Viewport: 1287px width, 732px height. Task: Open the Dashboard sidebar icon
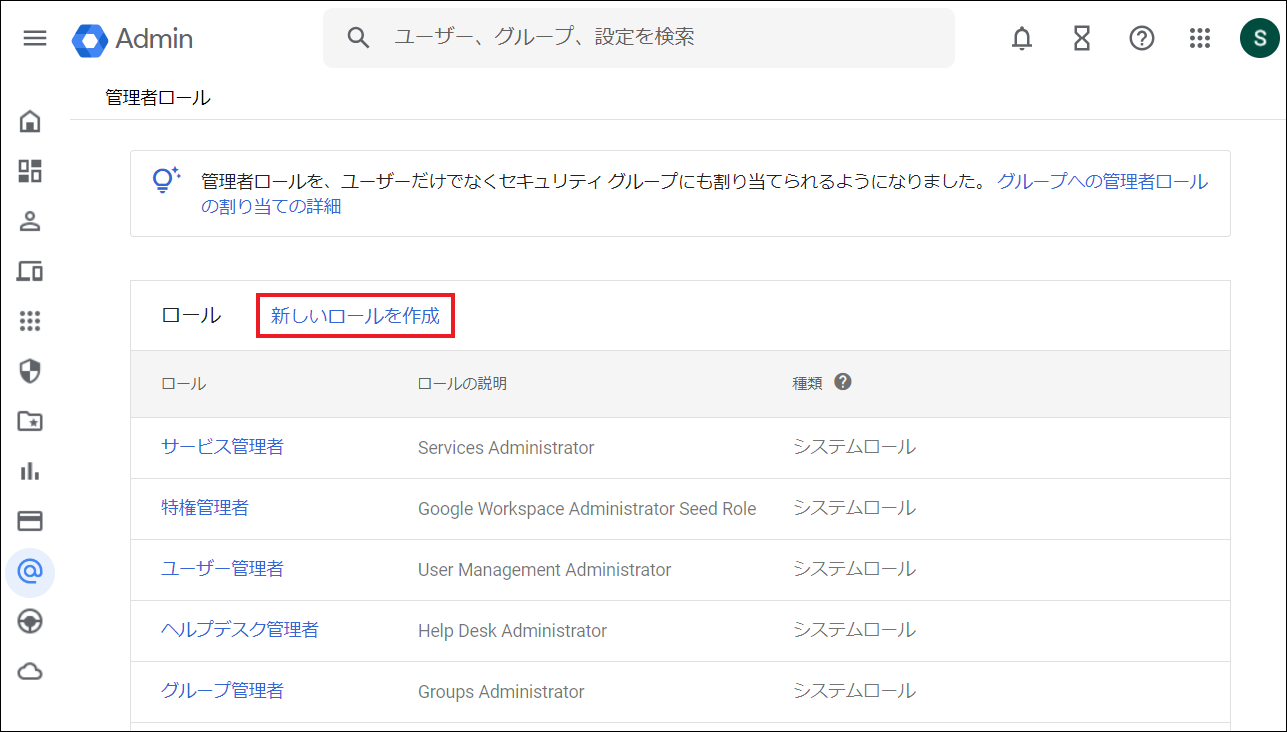30,171
